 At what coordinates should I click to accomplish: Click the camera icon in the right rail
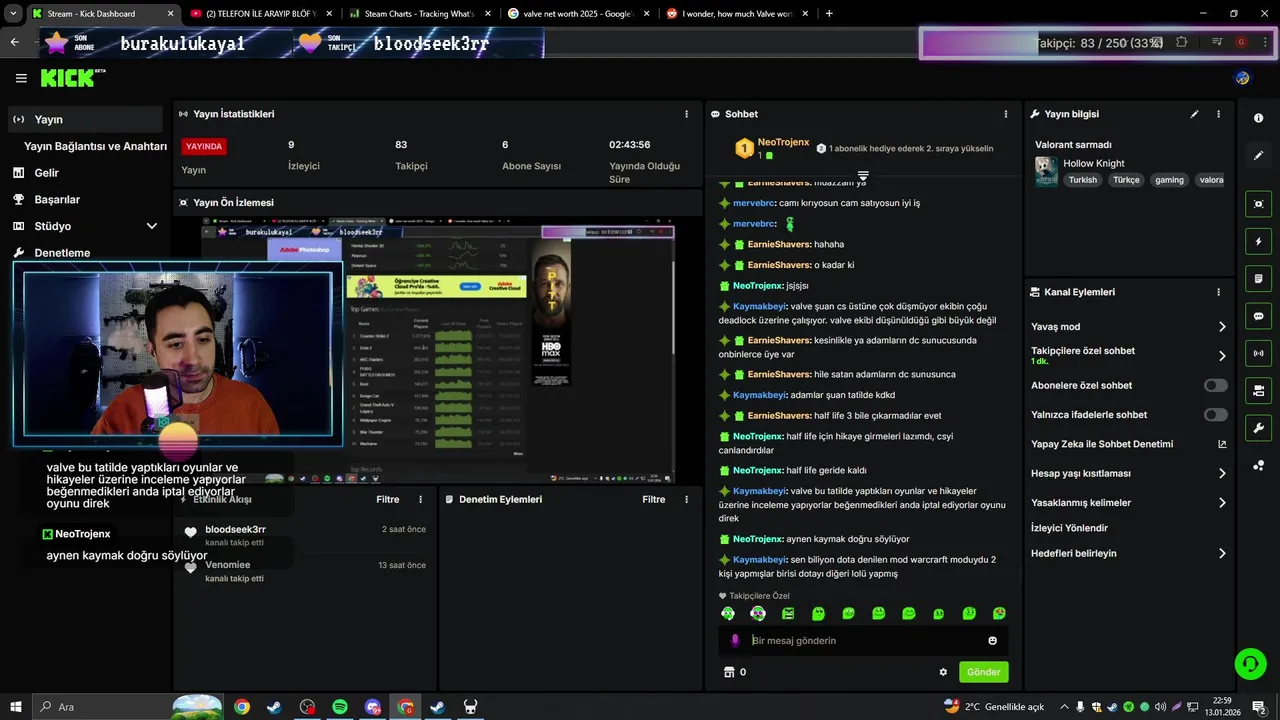click(x=1258, y=390)
